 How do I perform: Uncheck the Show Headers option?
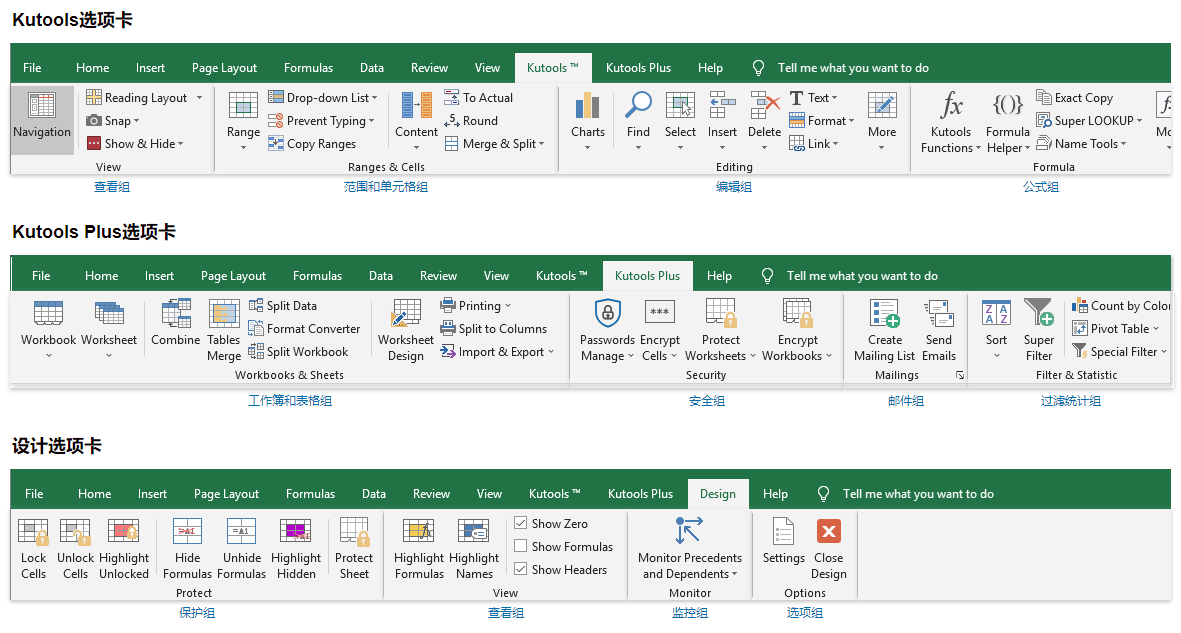click(520, 569)
